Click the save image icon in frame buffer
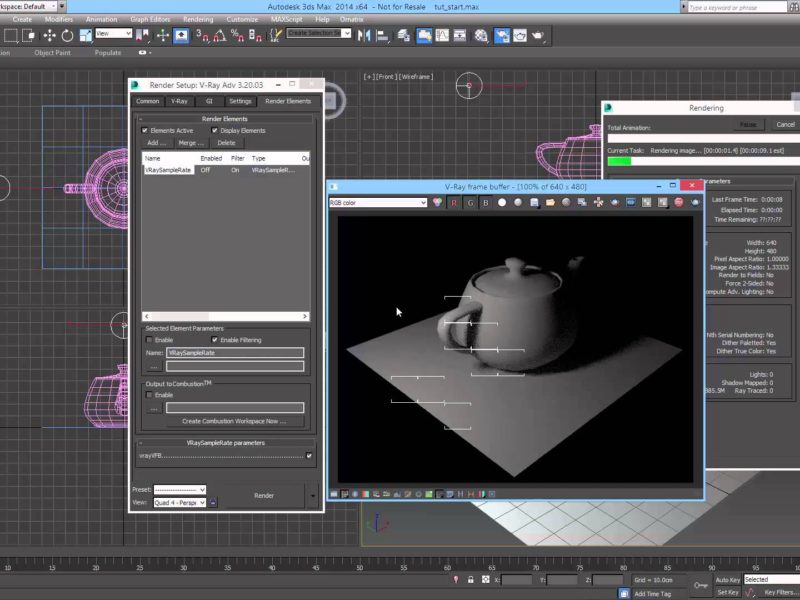This screenshot has width=800, height=600. (535, 203)
